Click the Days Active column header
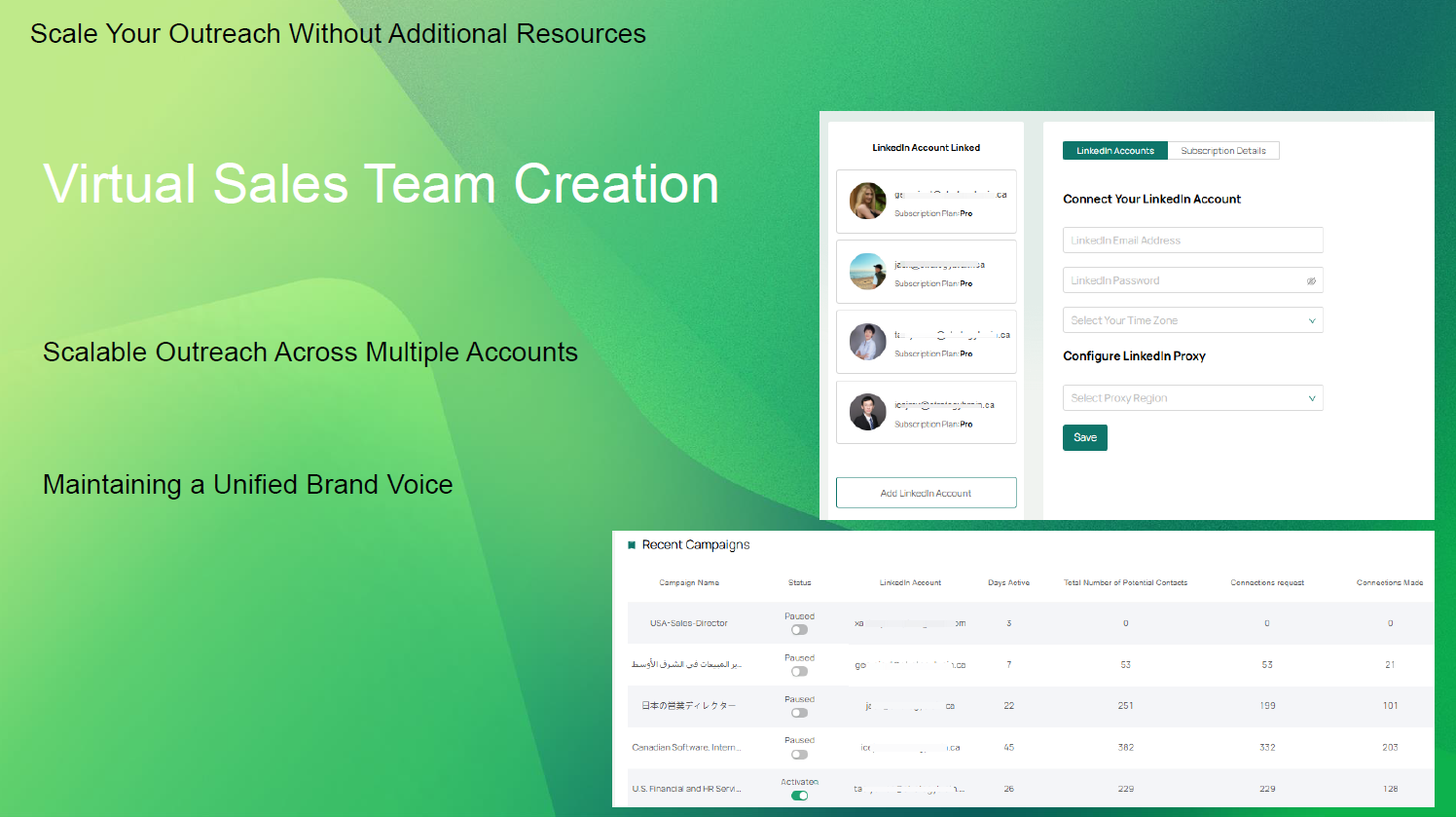1456x817 pixels. click(x=1008, y=582)
